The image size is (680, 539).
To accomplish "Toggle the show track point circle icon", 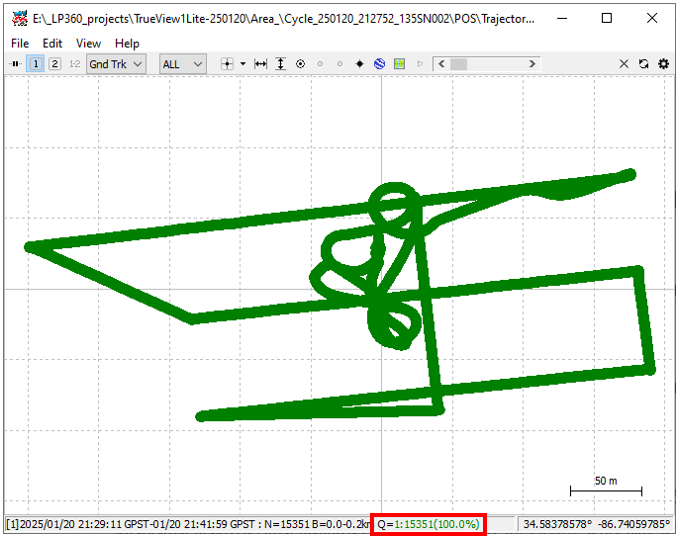I will (x=300, y=64).
